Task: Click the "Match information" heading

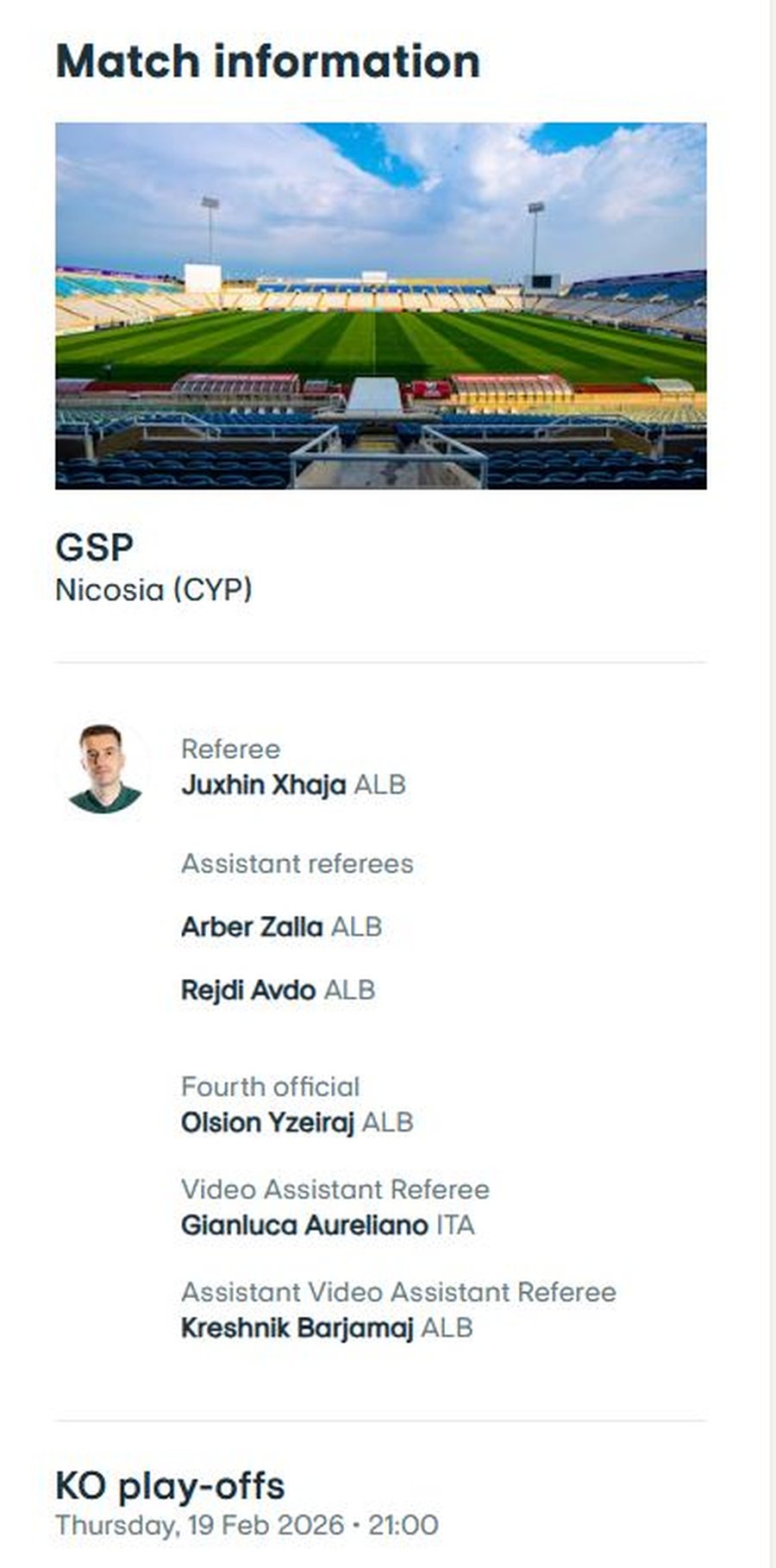Action: (x=267, y=62)
